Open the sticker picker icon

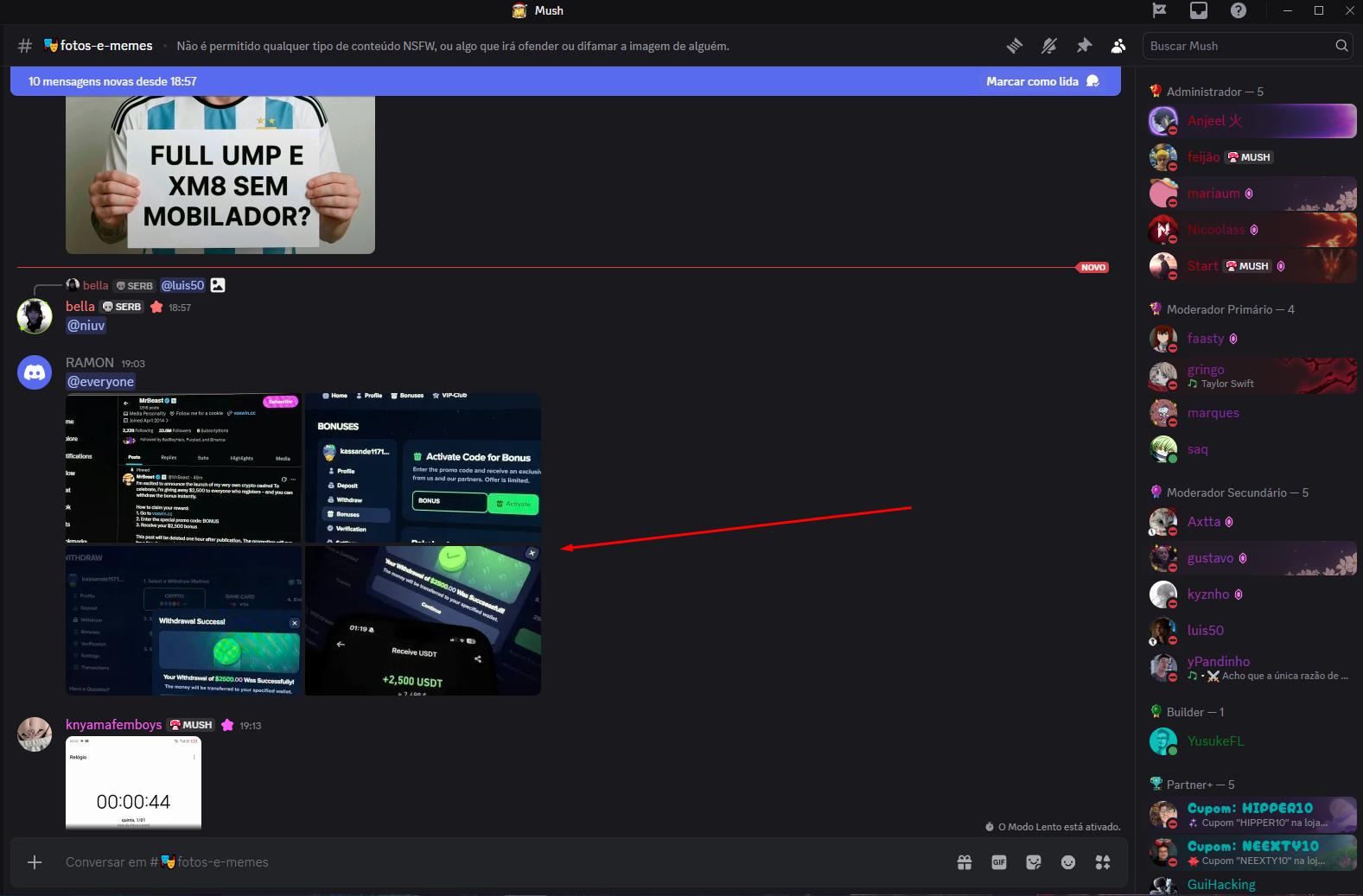tap(1034, 862)
